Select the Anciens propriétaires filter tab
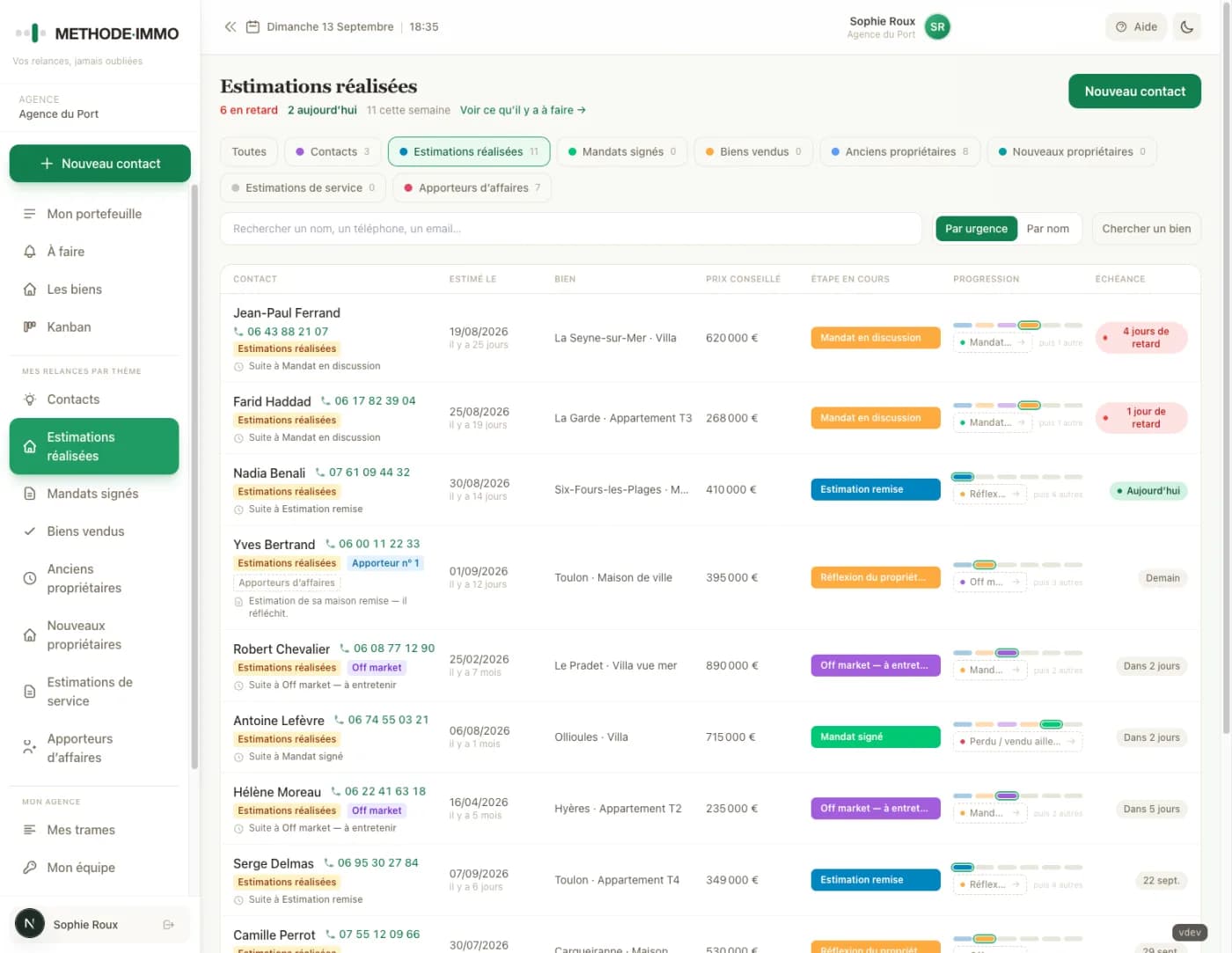This screenshot has height=953, width=1232. (x=900, y=151)
